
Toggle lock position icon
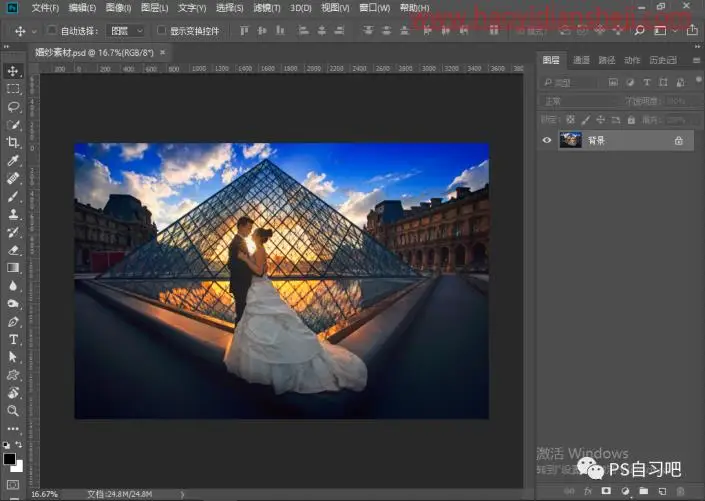(x=600, y=120)
